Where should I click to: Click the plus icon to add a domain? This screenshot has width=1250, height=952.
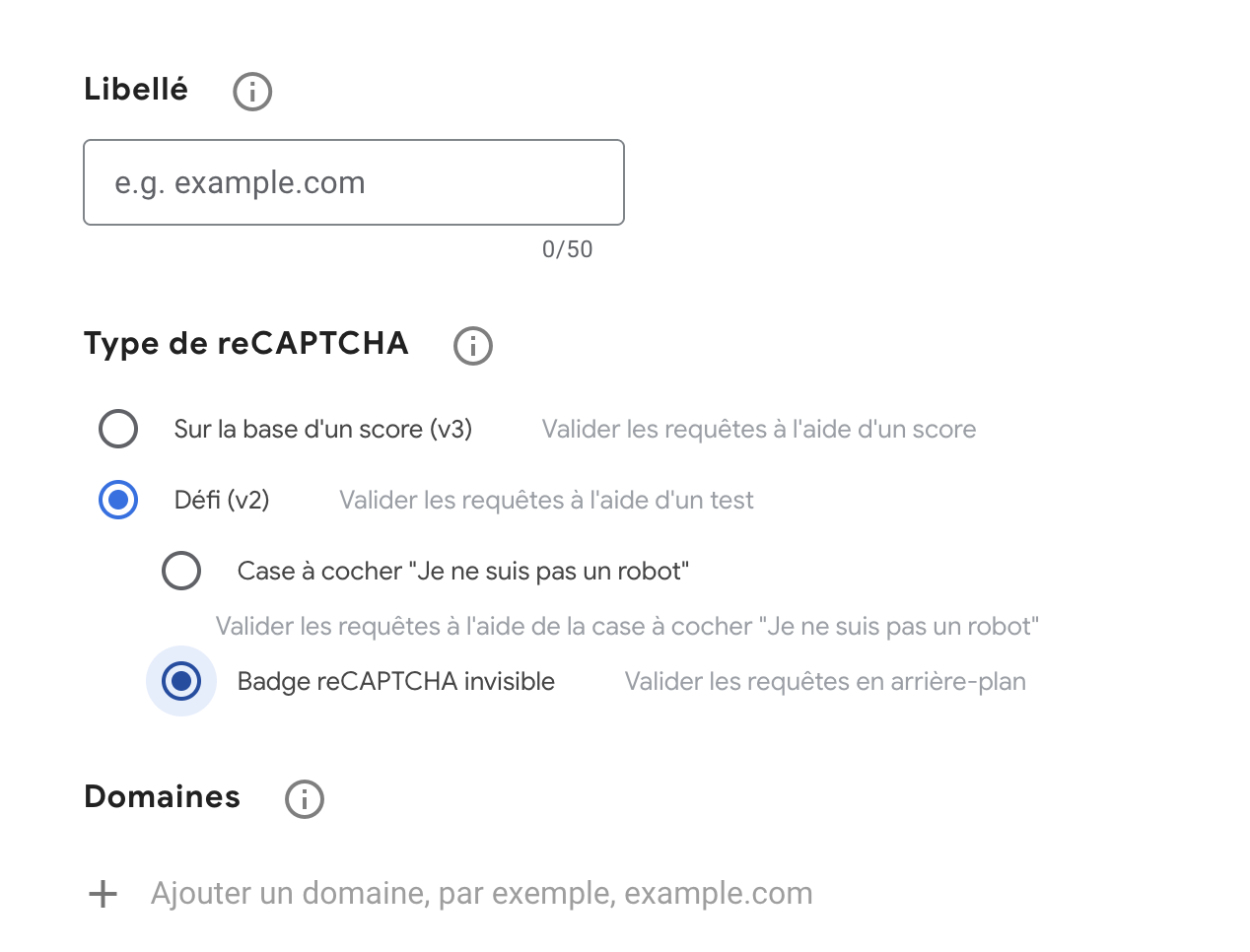[104, 894]
